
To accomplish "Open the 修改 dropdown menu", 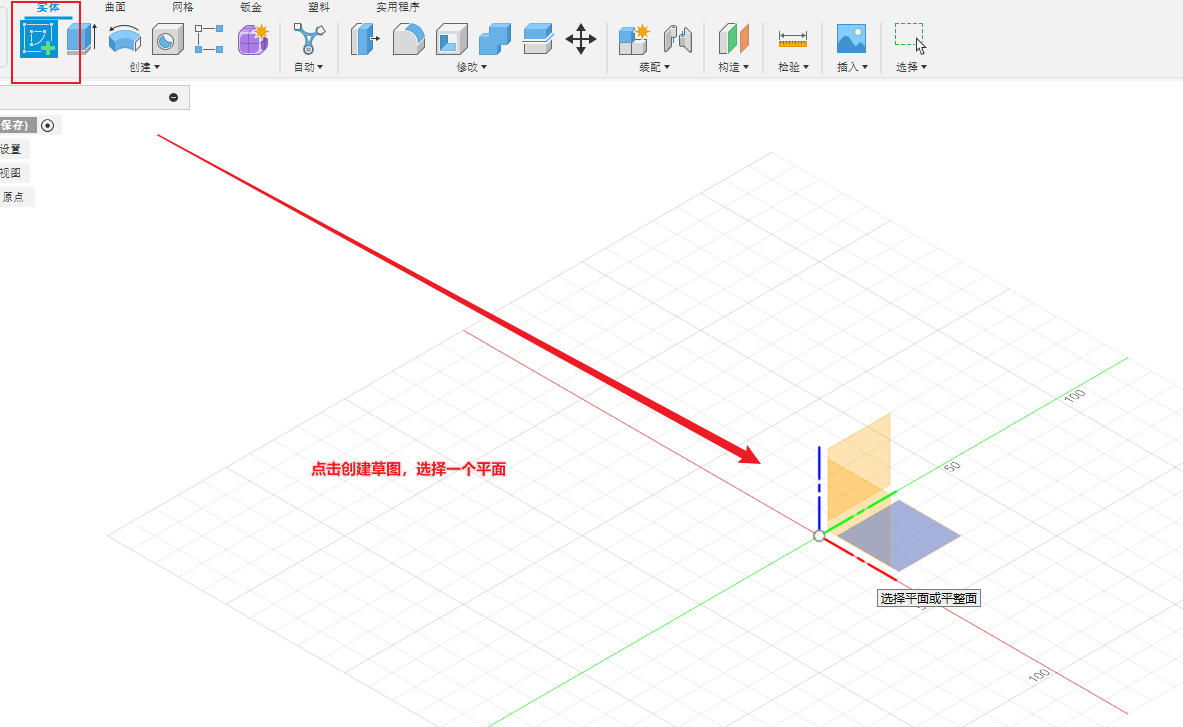I will (x=472, y=67).
